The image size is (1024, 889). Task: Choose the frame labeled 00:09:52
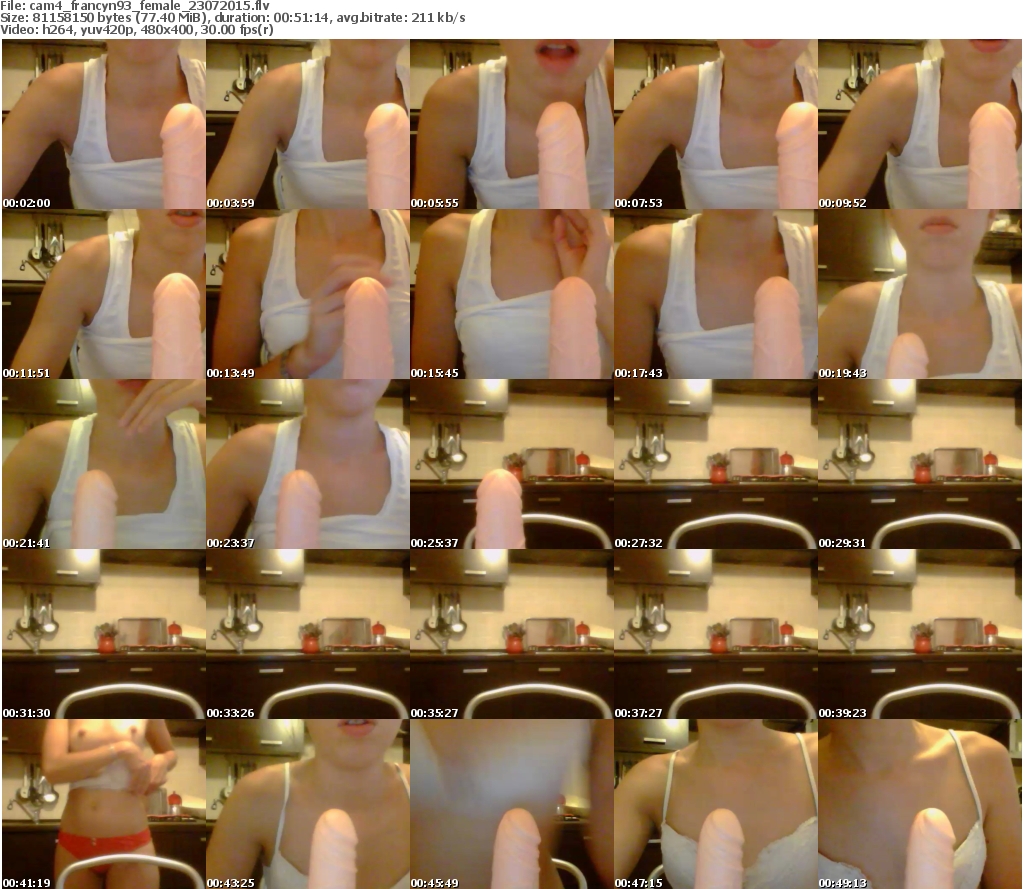[x=919, y=125]
